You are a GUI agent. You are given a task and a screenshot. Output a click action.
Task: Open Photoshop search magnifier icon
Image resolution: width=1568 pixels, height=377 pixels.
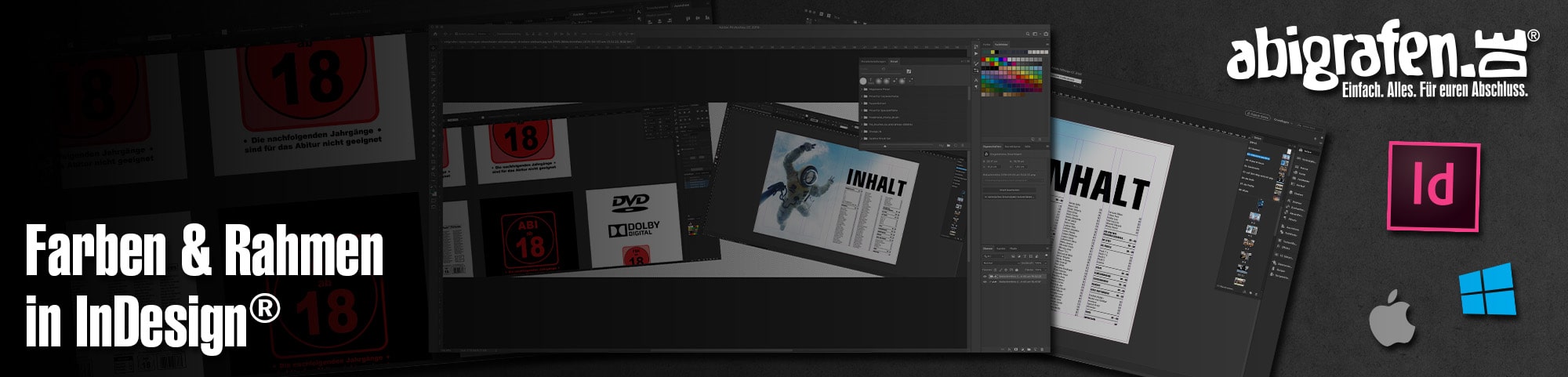(1028, 34)
